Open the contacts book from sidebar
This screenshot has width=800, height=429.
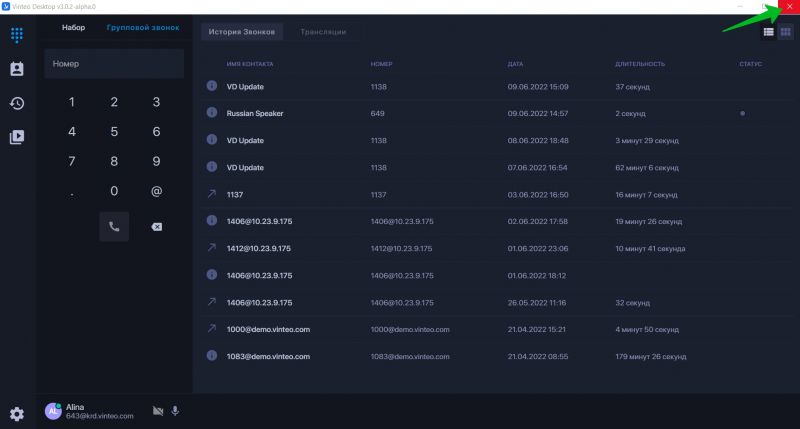pyautogui.click(x=17, y=69)
